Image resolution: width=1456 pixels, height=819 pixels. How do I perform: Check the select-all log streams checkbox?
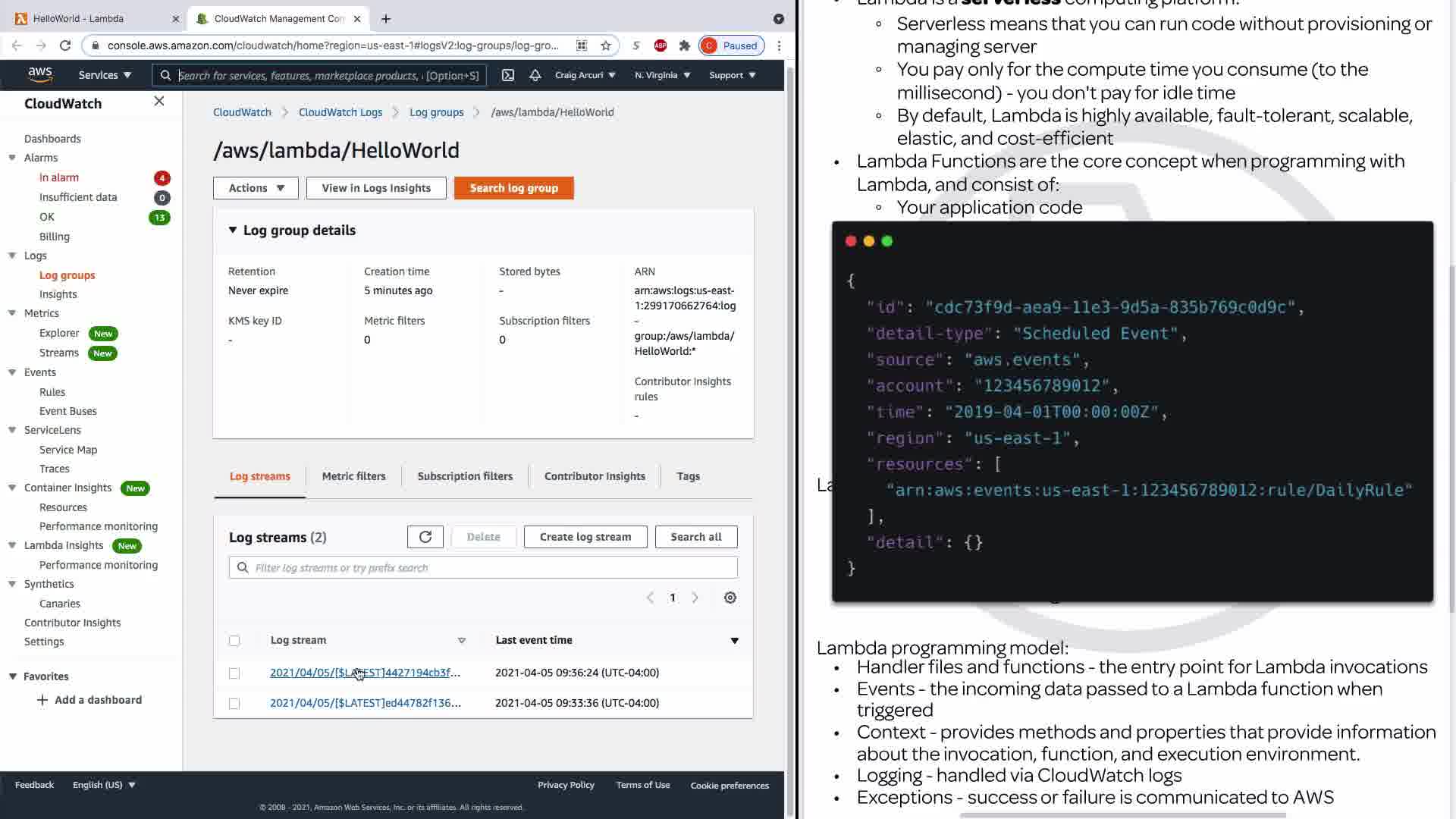[234, 641]
